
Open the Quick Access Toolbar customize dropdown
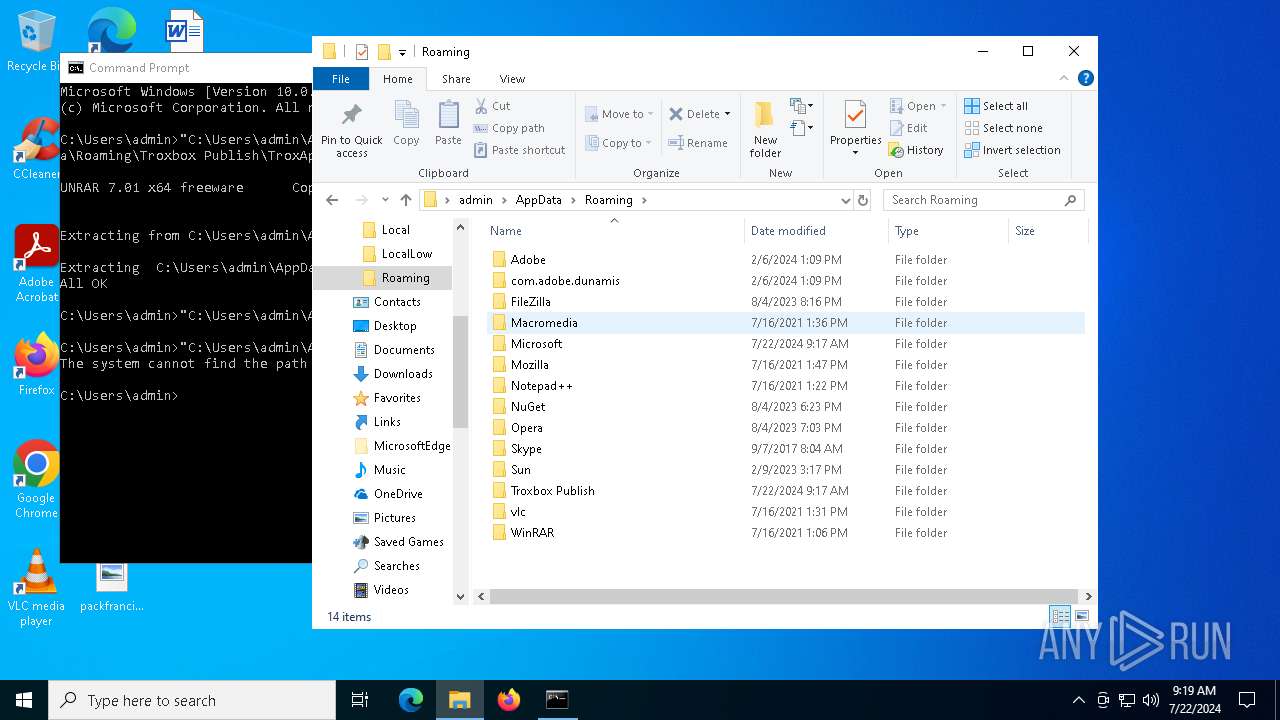[402, 52]
